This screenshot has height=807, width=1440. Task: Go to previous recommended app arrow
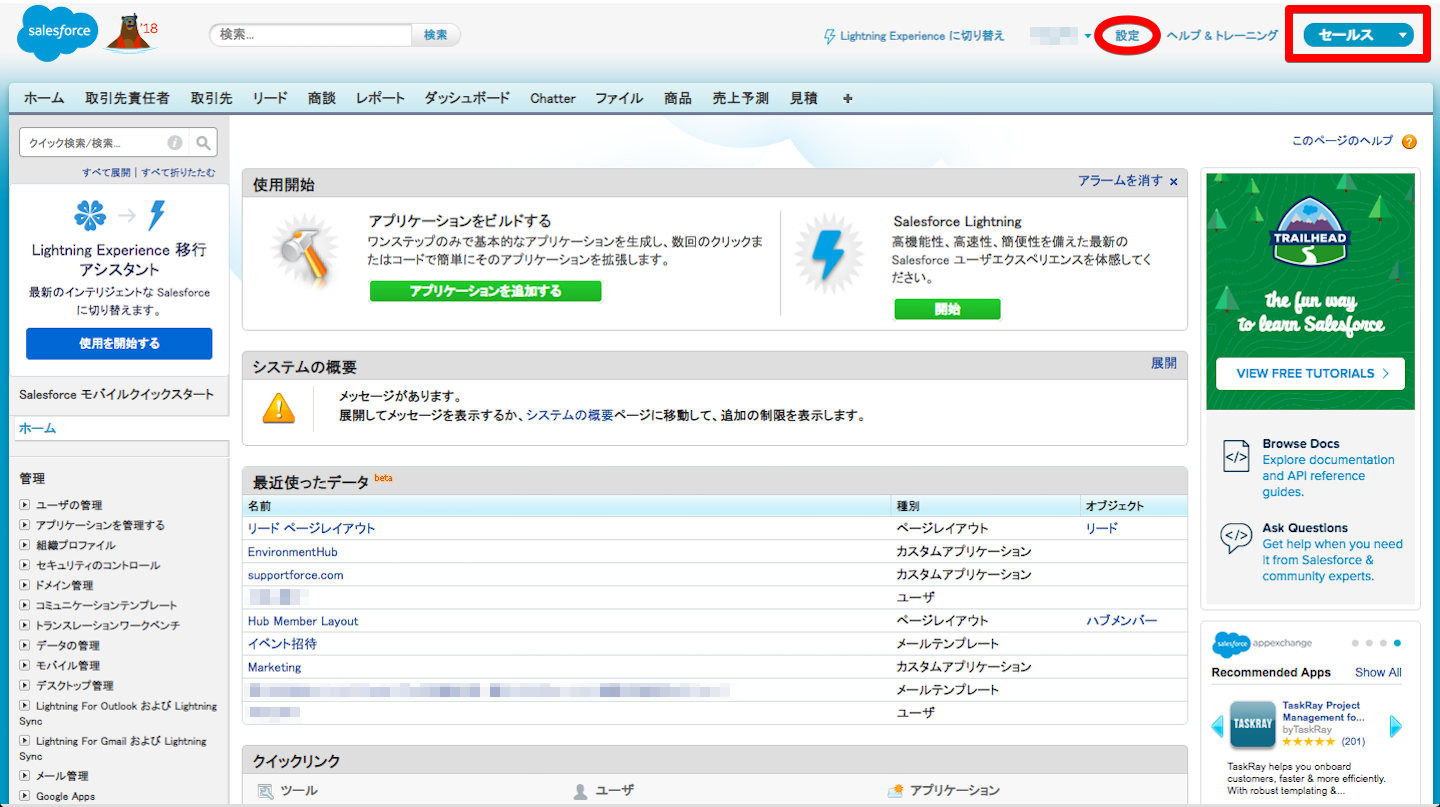coord(1217,726)
